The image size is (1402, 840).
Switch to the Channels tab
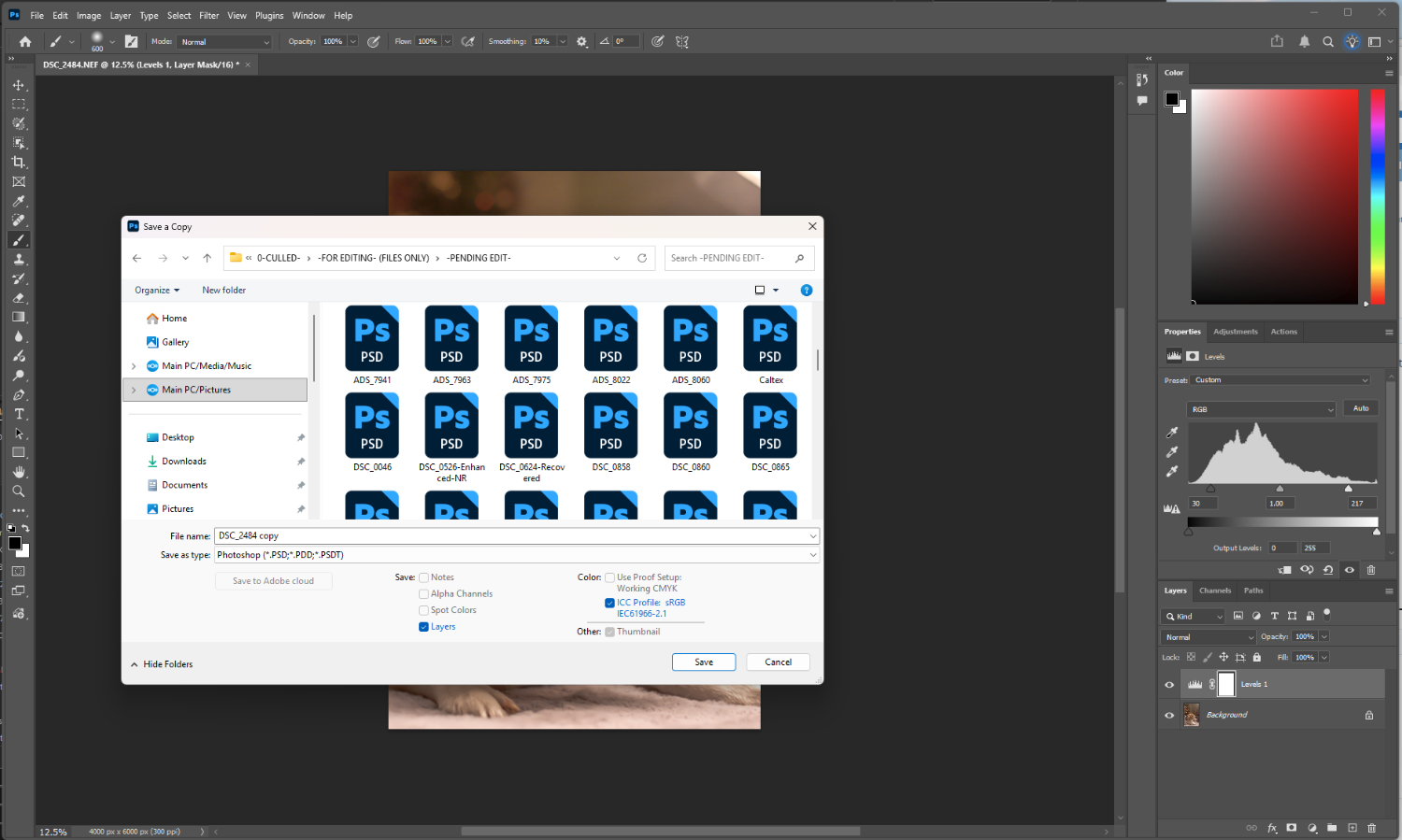click(1215, 591)
